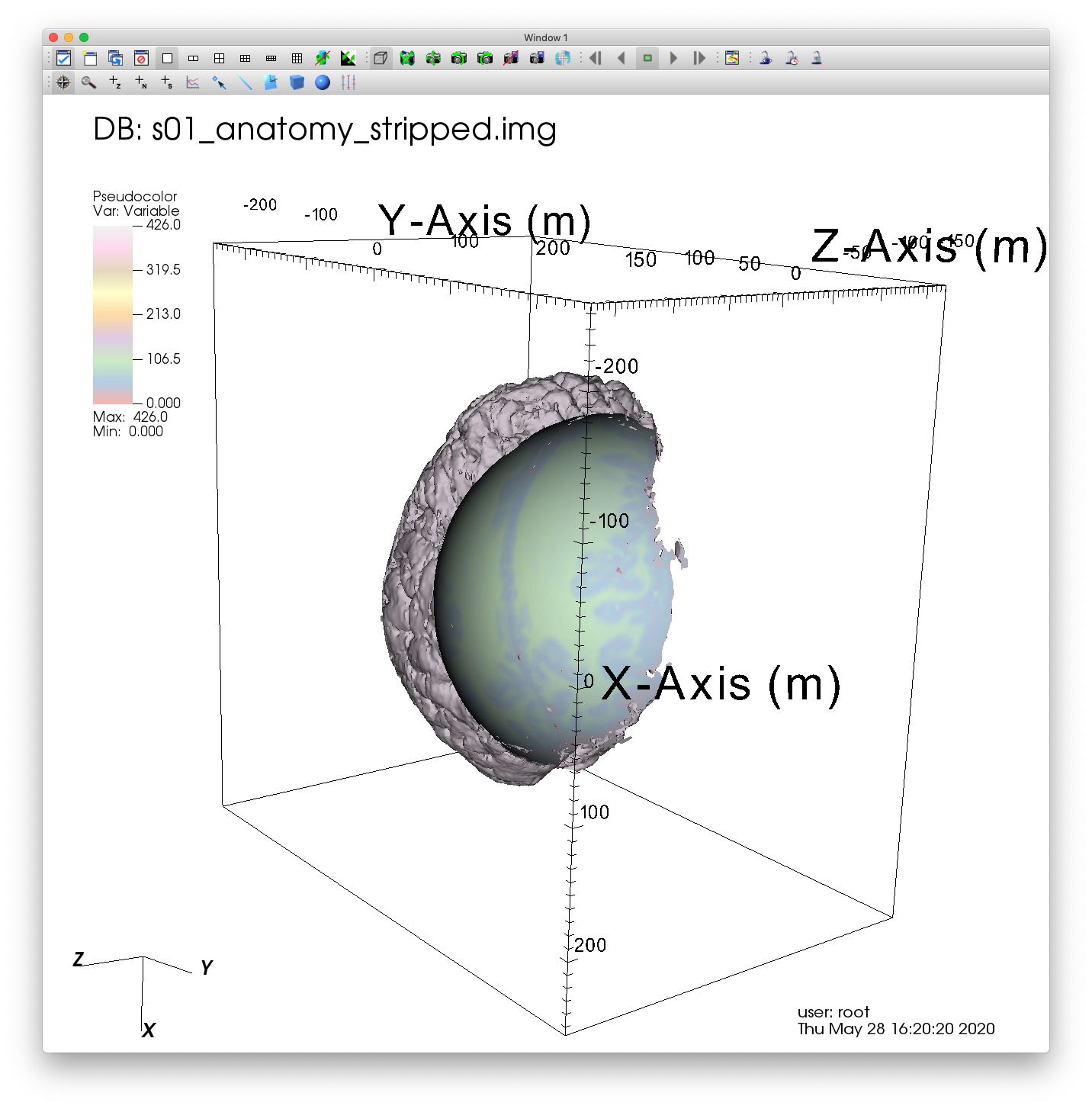Save the current view with the camera-disk icon
This screenshot has width=1092, height=1109.
537,58
